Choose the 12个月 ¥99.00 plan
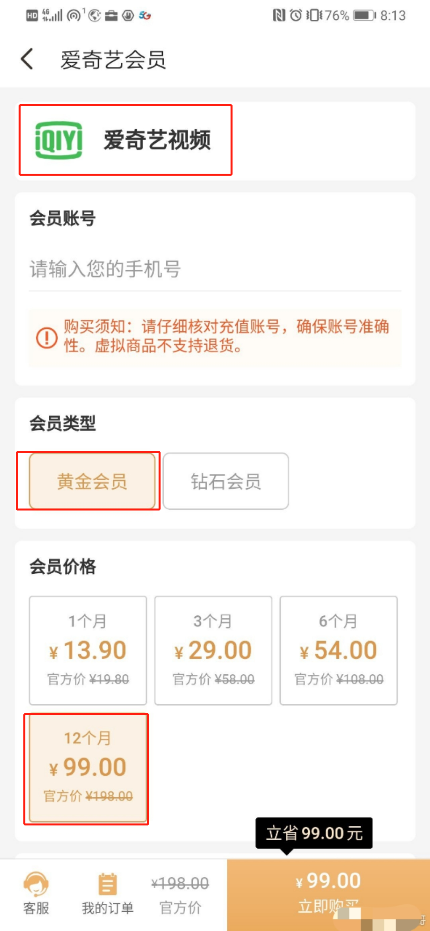 click(88, 768)
